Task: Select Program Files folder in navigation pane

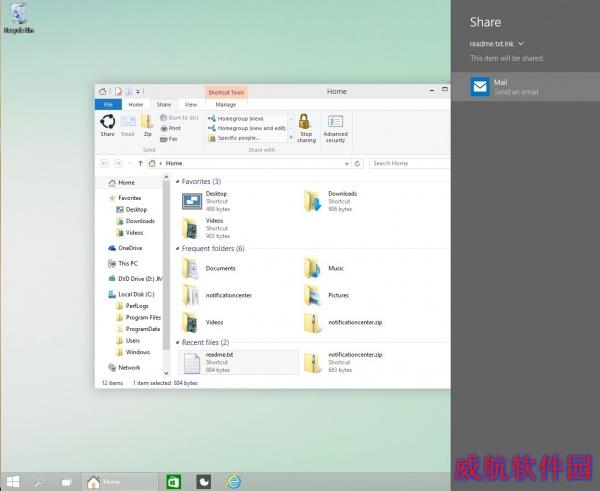Action: point(139,317)
